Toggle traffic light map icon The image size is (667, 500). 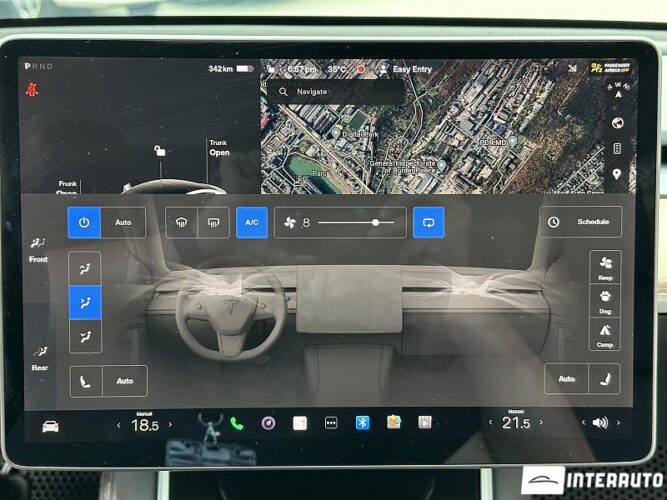[x=617, y=149]
